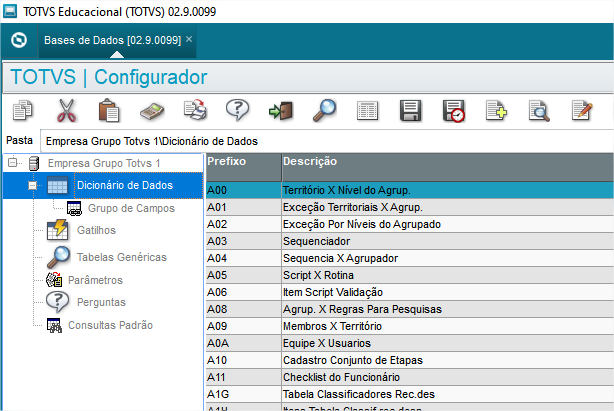Select Perguntas in the tree

coord(101,302)
